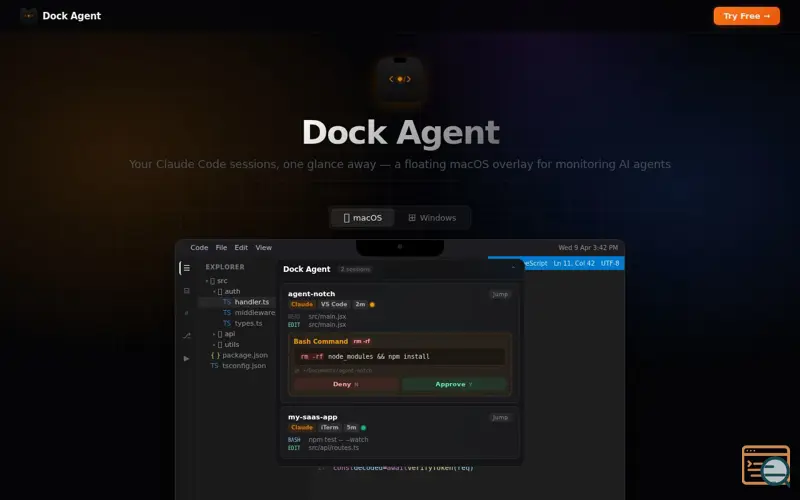Open the File menu in mockup
Image resolution: width=800 pixels, height=500 pixels.
221,247
